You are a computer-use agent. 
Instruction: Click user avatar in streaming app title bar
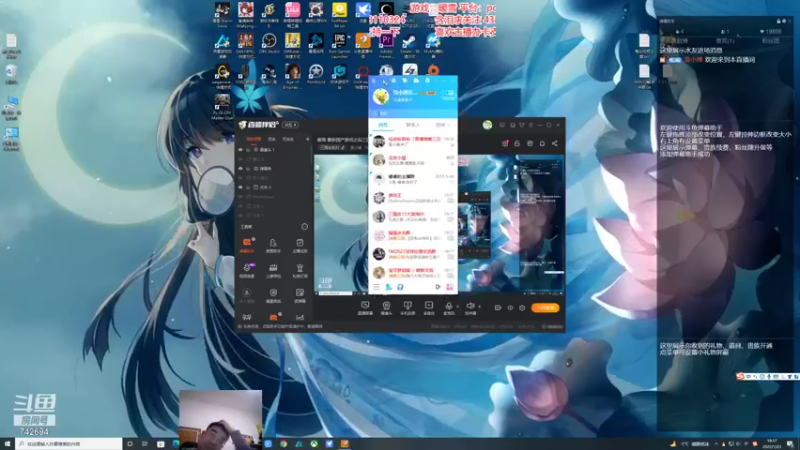coord(487,124)
